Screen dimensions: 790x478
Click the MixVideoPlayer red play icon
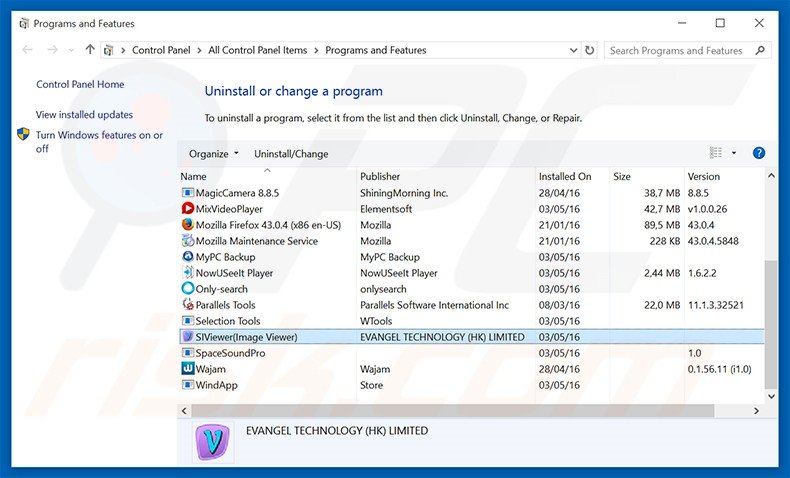point(187,209)
